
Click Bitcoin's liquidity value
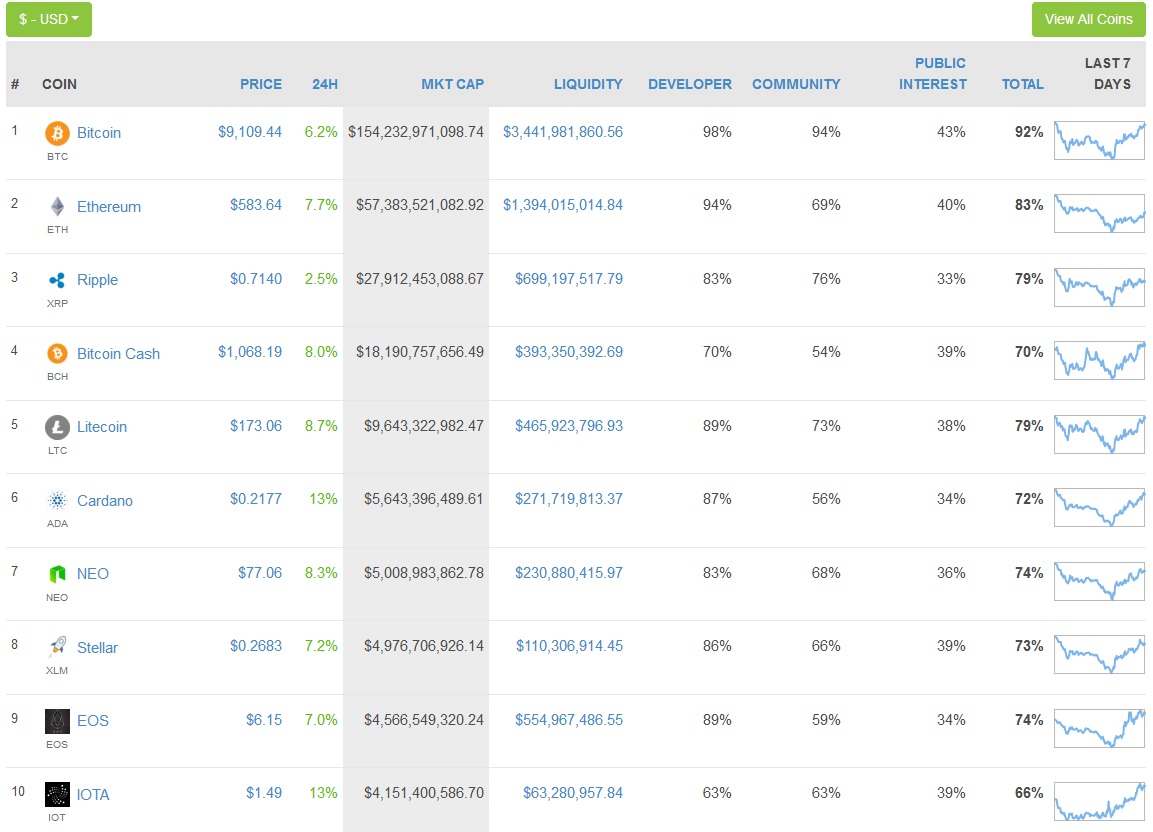point(563,132)
